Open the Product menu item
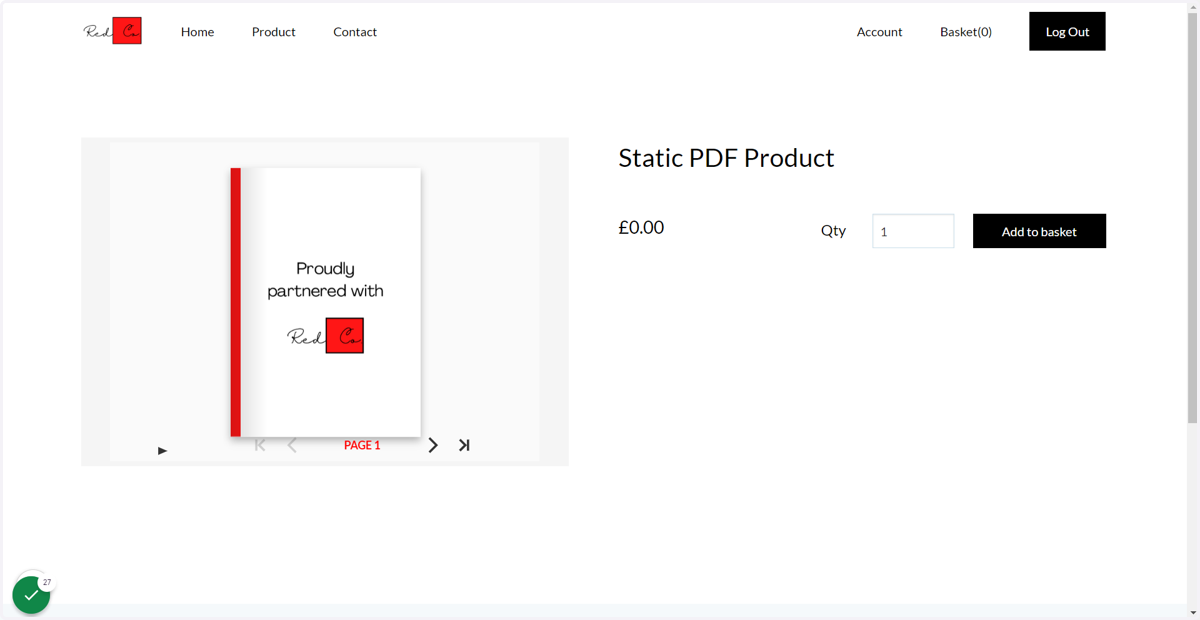Image resolution: width=1200 pixels, height=620 pixels. click(273, 32)
